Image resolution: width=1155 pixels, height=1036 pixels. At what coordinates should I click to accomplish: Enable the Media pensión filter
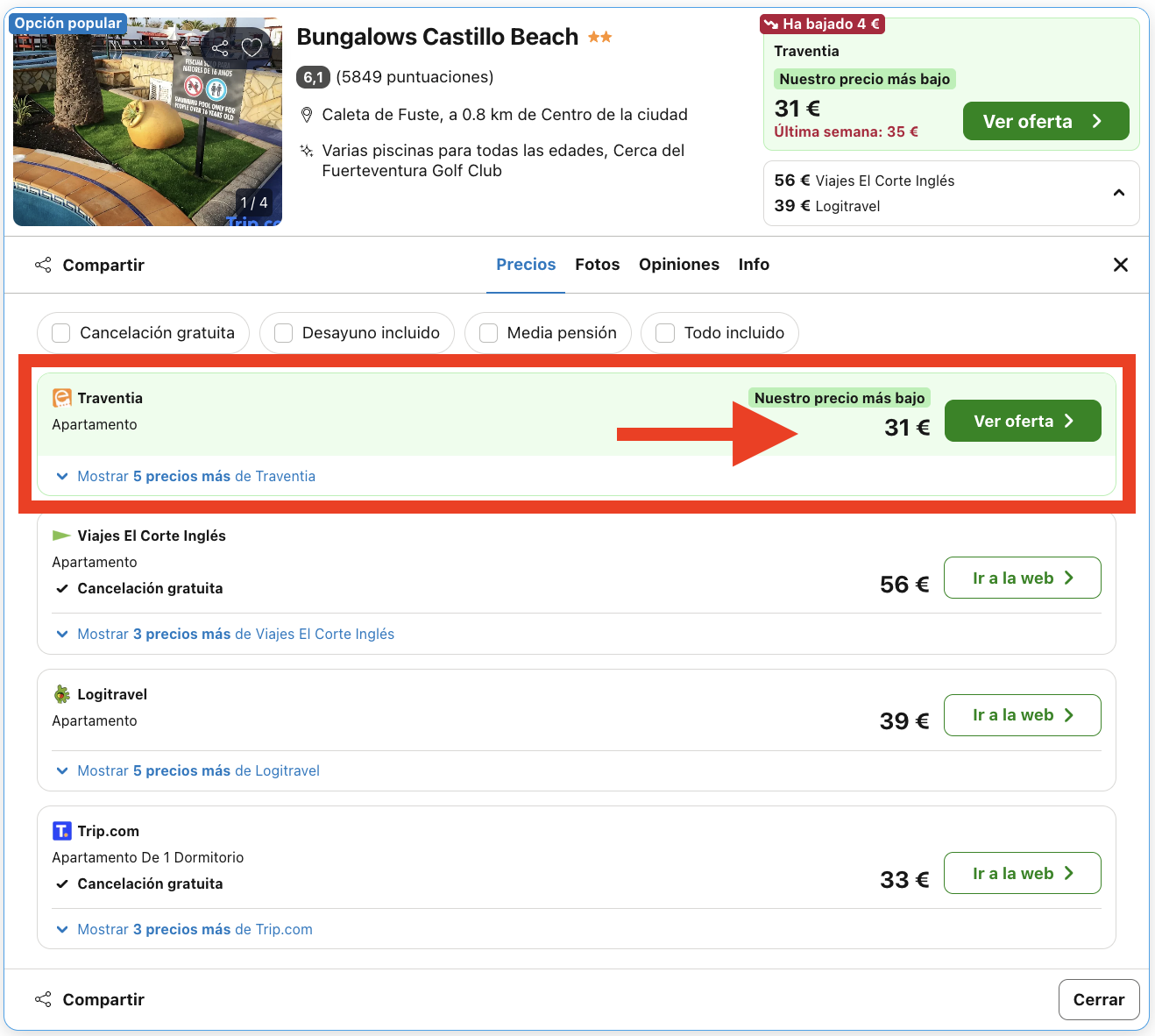[488, 333]
